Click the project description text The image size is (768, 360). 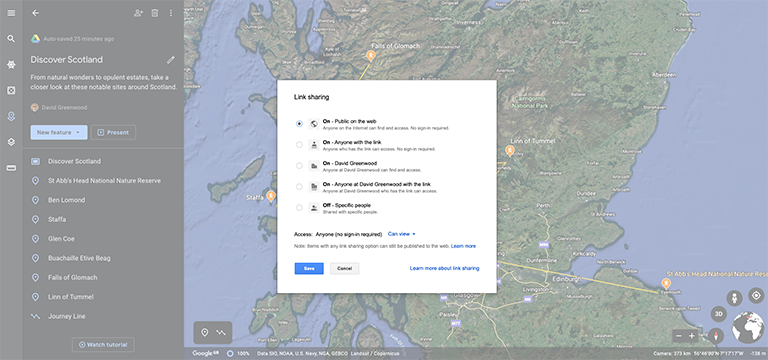(x=103, y=82)
